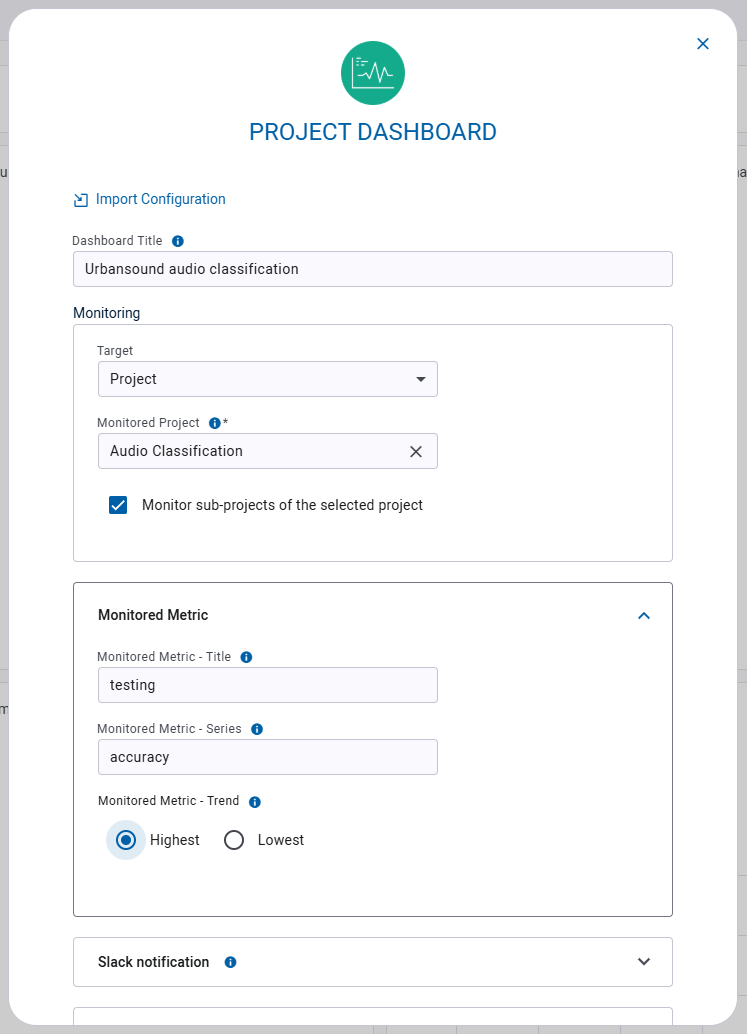
Task: Collapse the Monitored Metric section
Action: click(644, 615)
